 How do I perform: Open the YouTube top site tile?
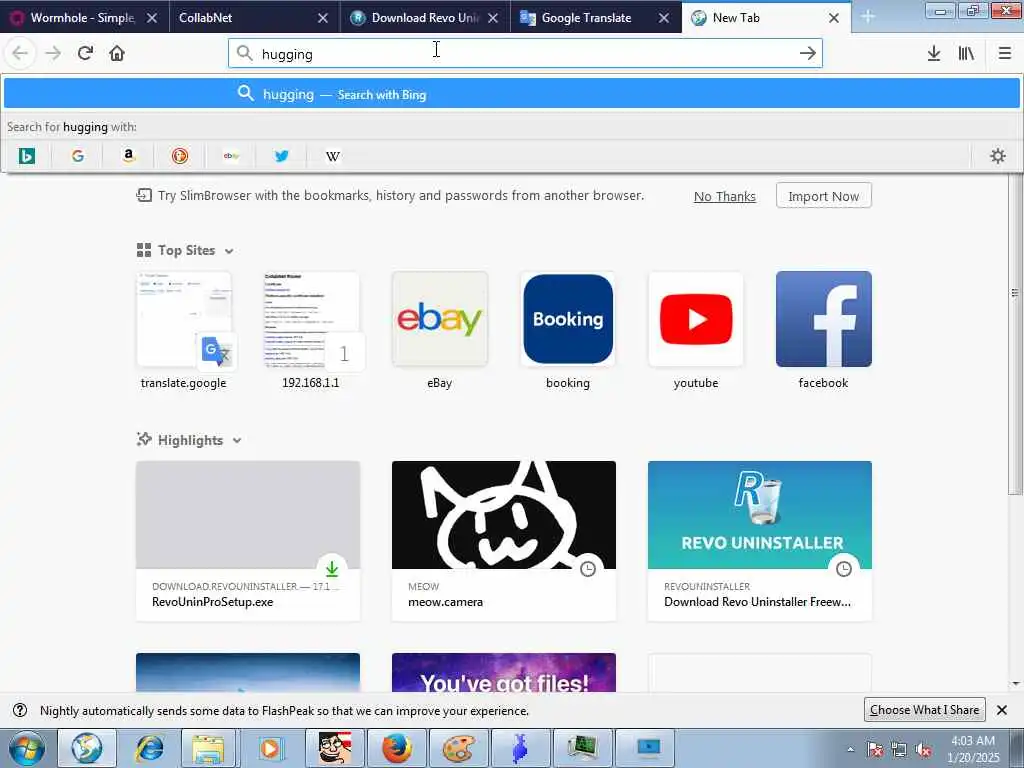pos(696,332)
